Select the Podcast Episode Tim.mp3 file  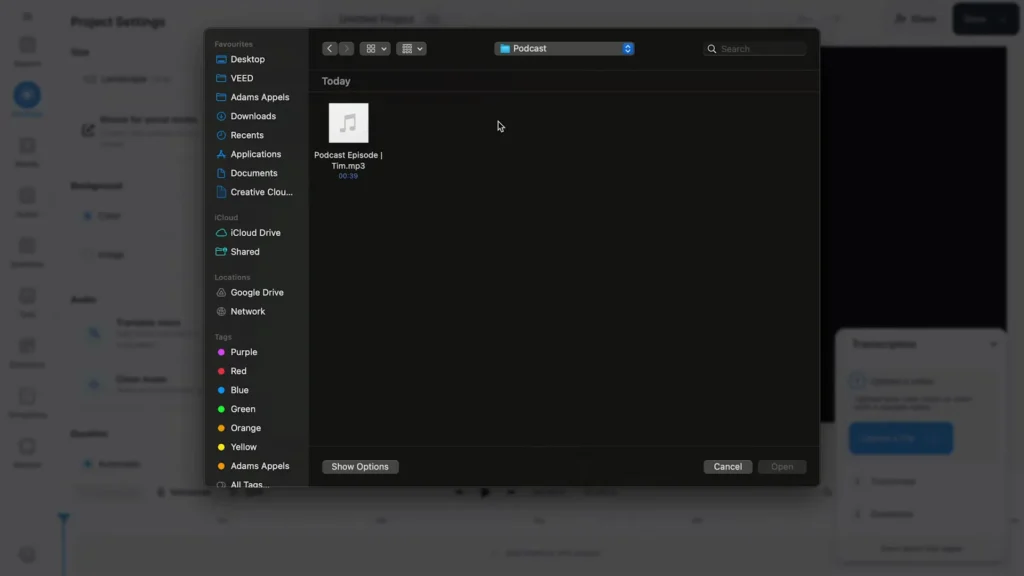[x=348, y=124]
